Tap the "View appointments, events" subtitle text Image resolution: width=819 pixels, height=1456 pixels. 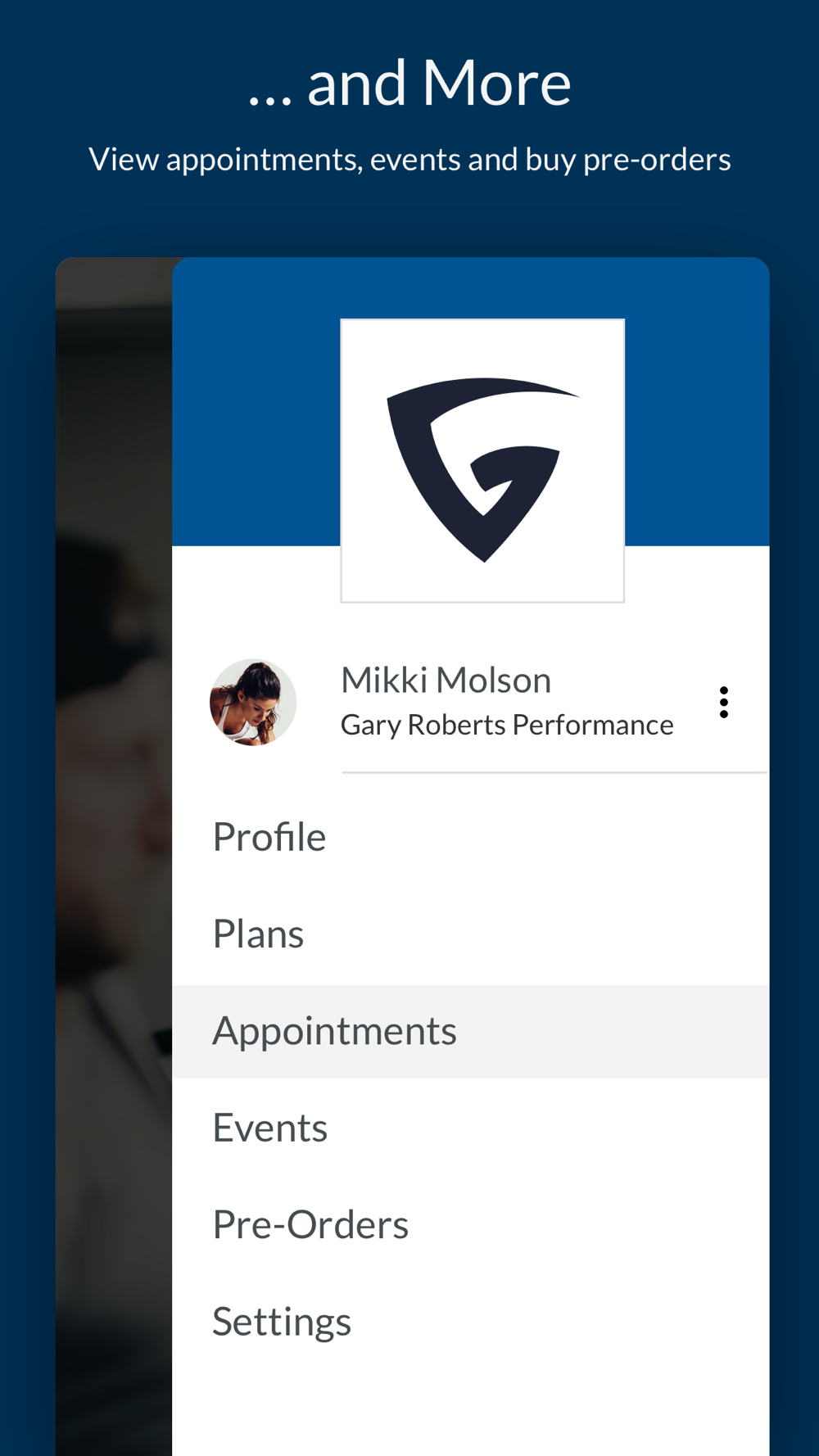(409, 160)
